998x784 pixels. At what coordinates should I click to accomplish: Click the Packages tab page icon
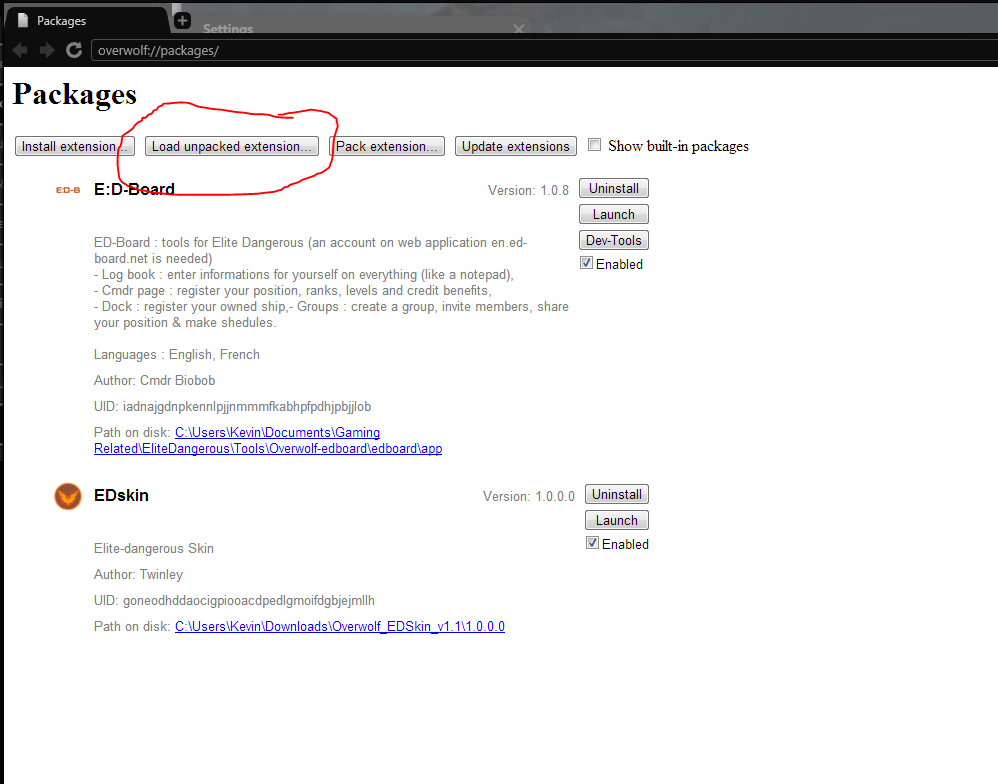coord(23,20)
